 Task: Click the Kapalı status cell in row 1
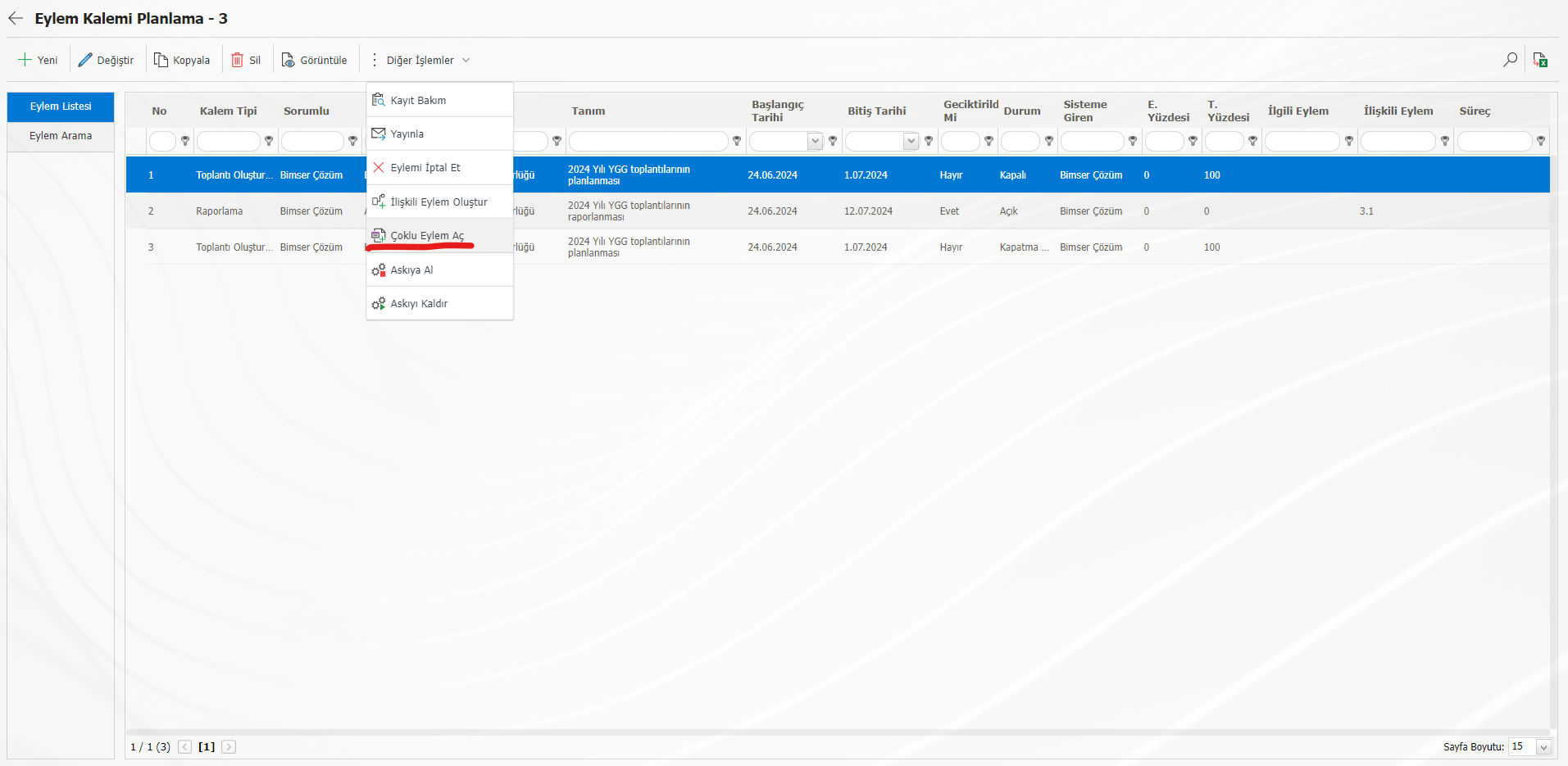(1012, 175)
